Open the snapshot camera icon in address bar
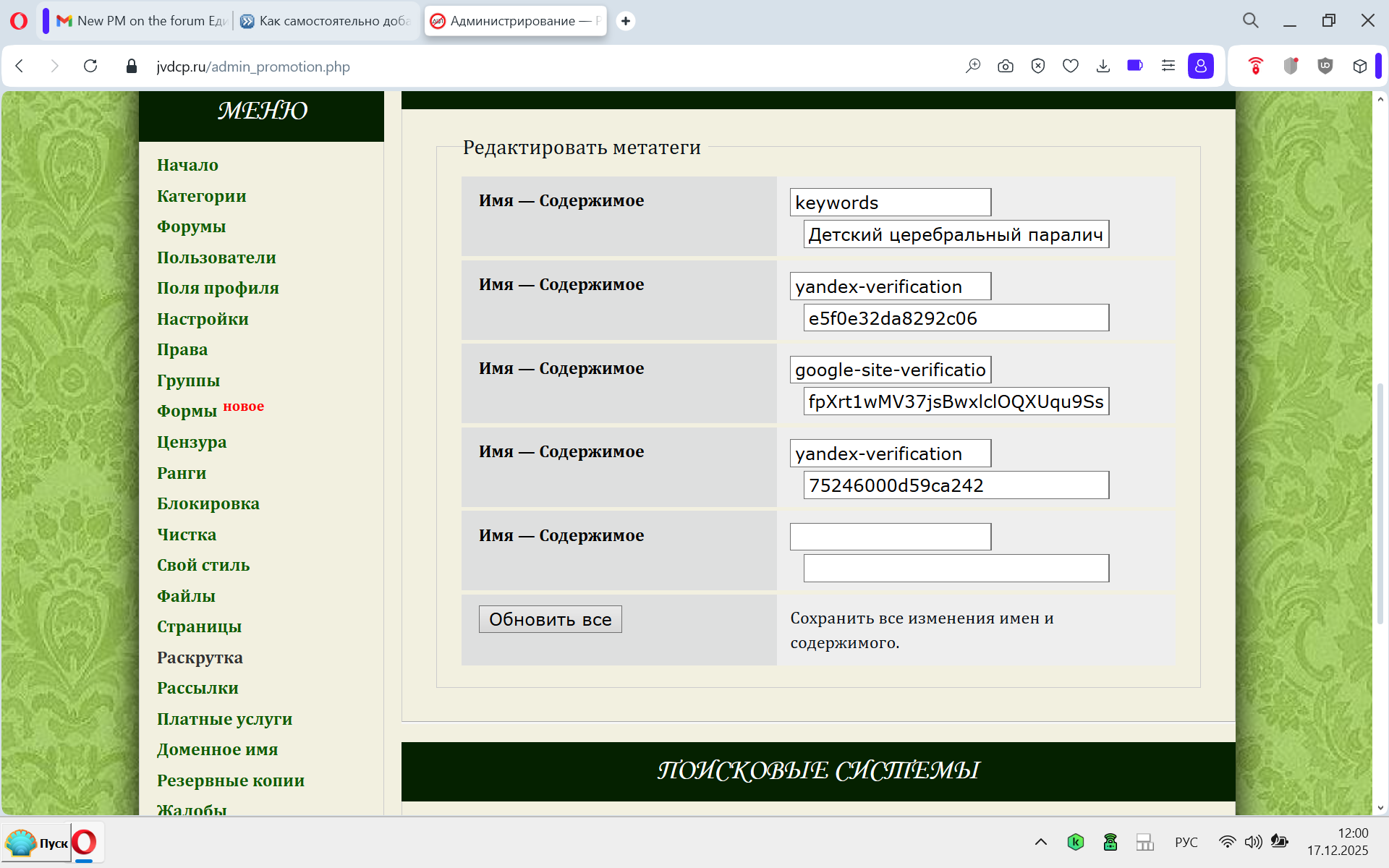 pos(1005,66)
